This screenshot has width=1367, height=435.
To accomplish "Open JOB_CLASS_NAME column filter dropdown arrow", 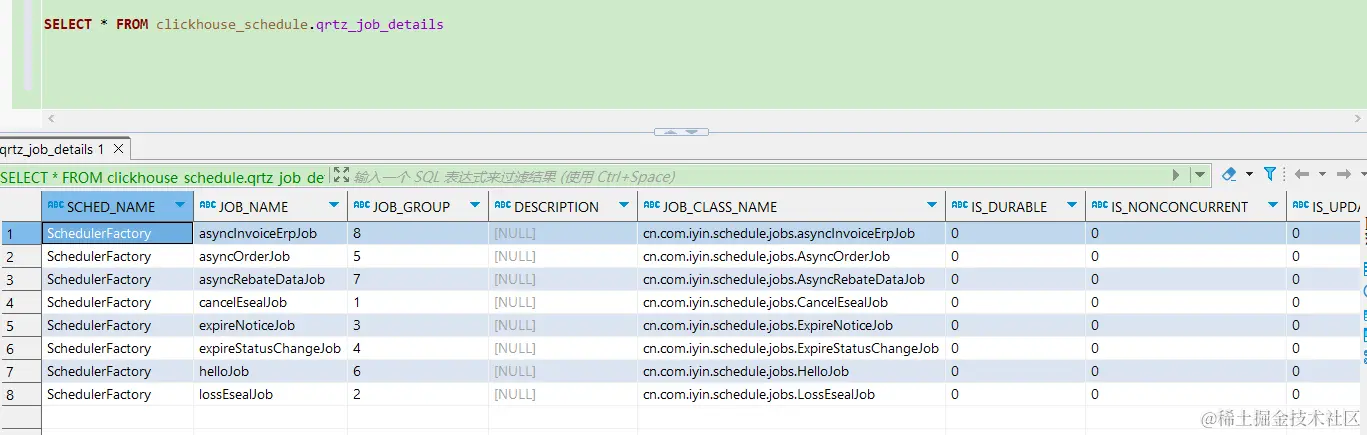I will [932, 205].
